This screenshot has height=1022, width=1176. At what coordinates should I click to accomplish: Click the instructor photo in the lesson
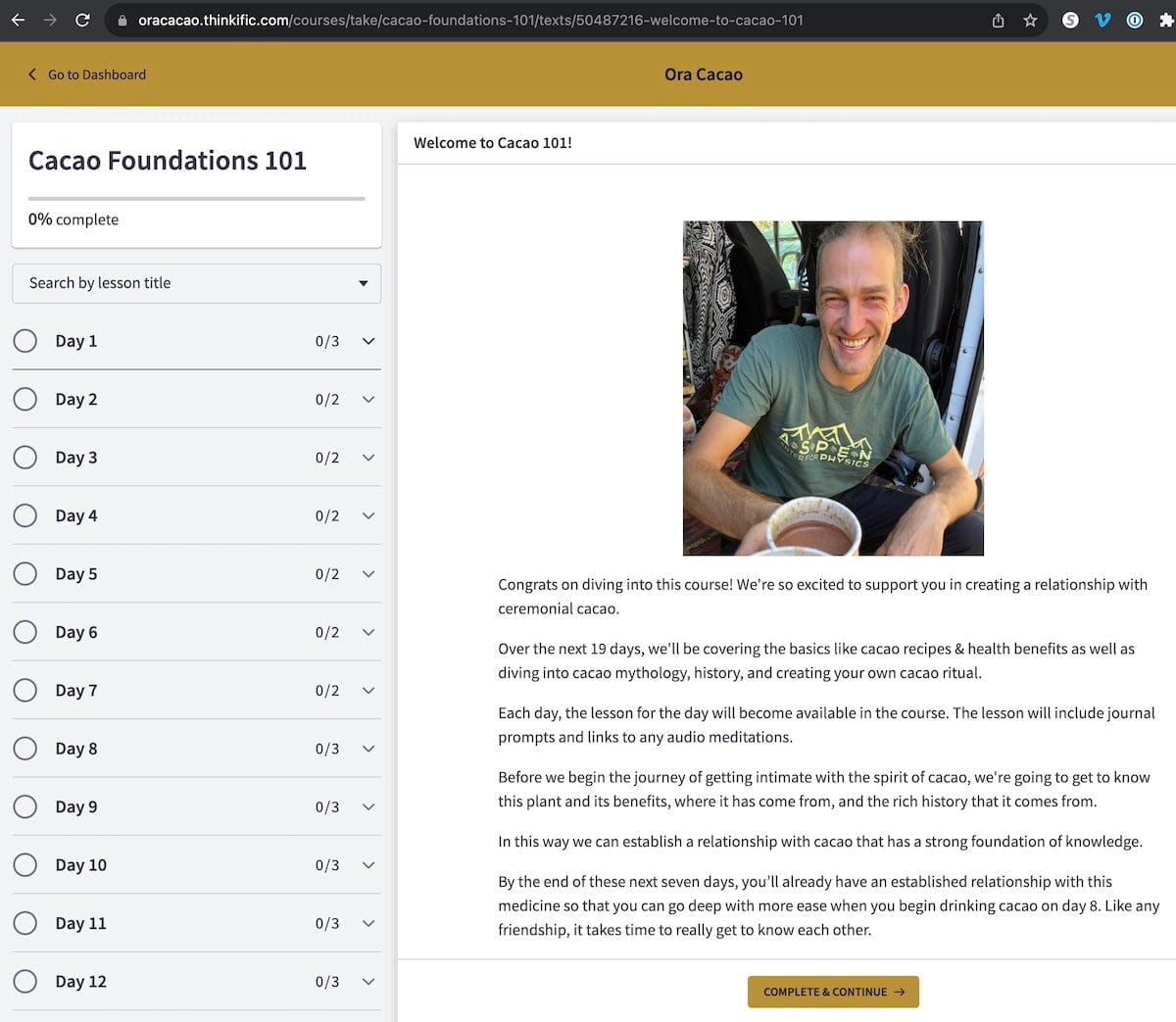coord(833,388)
